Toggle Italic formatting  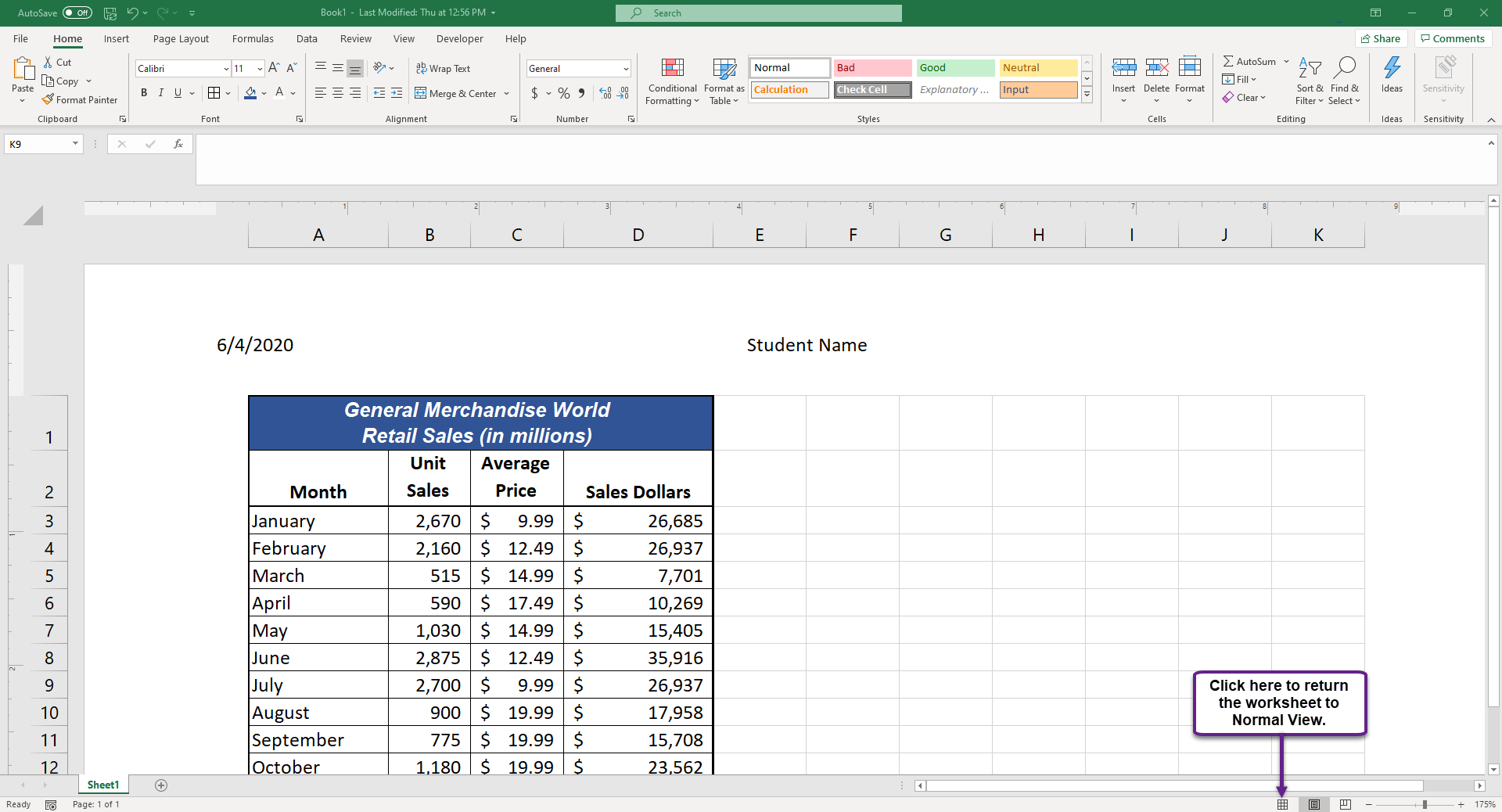161,92
